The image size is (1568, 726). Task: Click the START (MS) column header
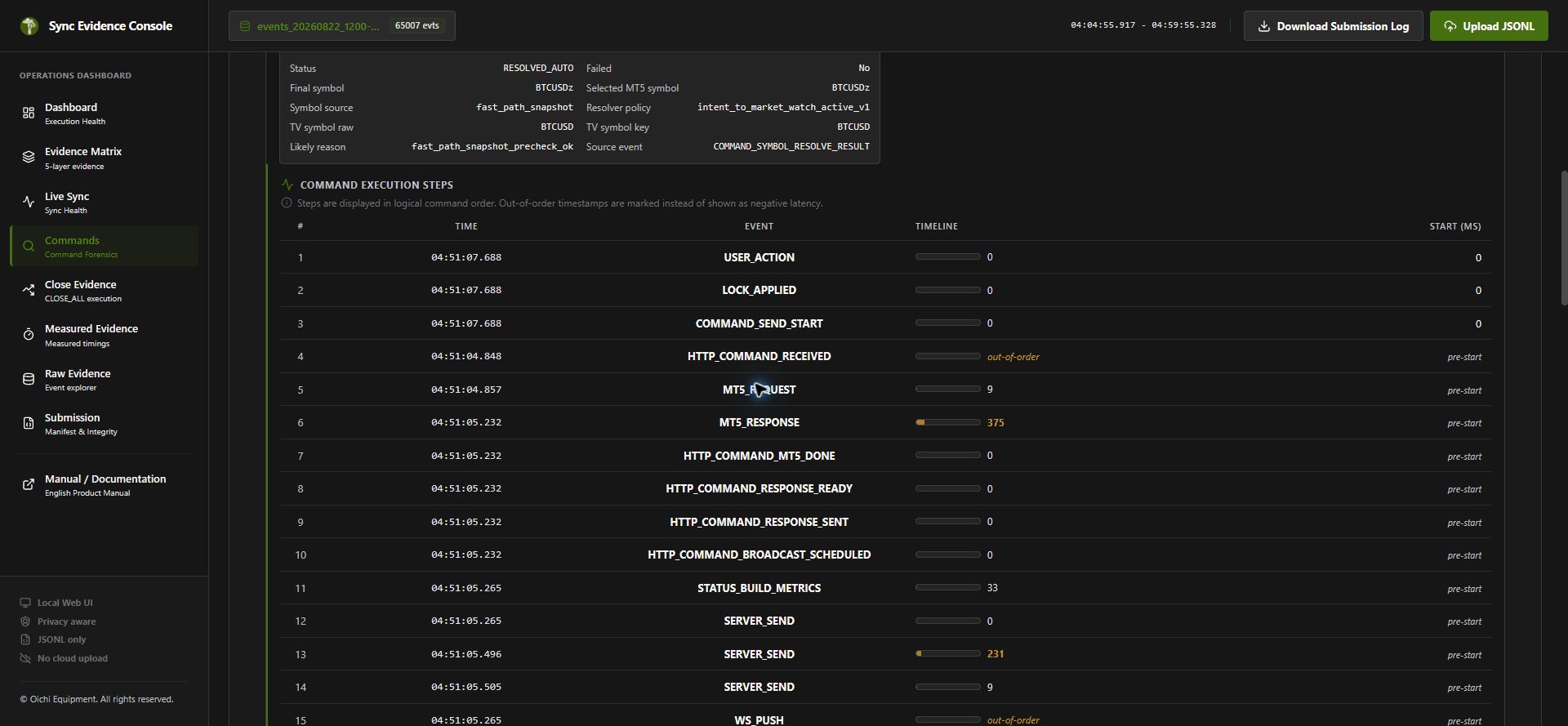(1454, 226)
